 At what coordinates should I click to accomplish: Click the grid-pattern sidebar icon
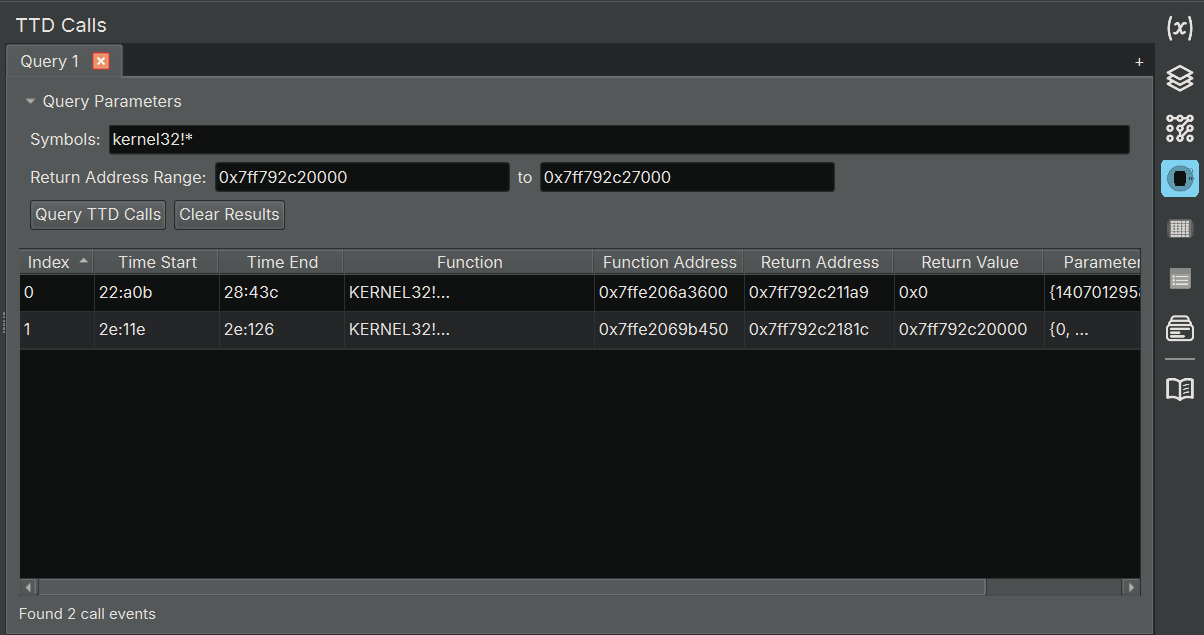pos(1179,229)
